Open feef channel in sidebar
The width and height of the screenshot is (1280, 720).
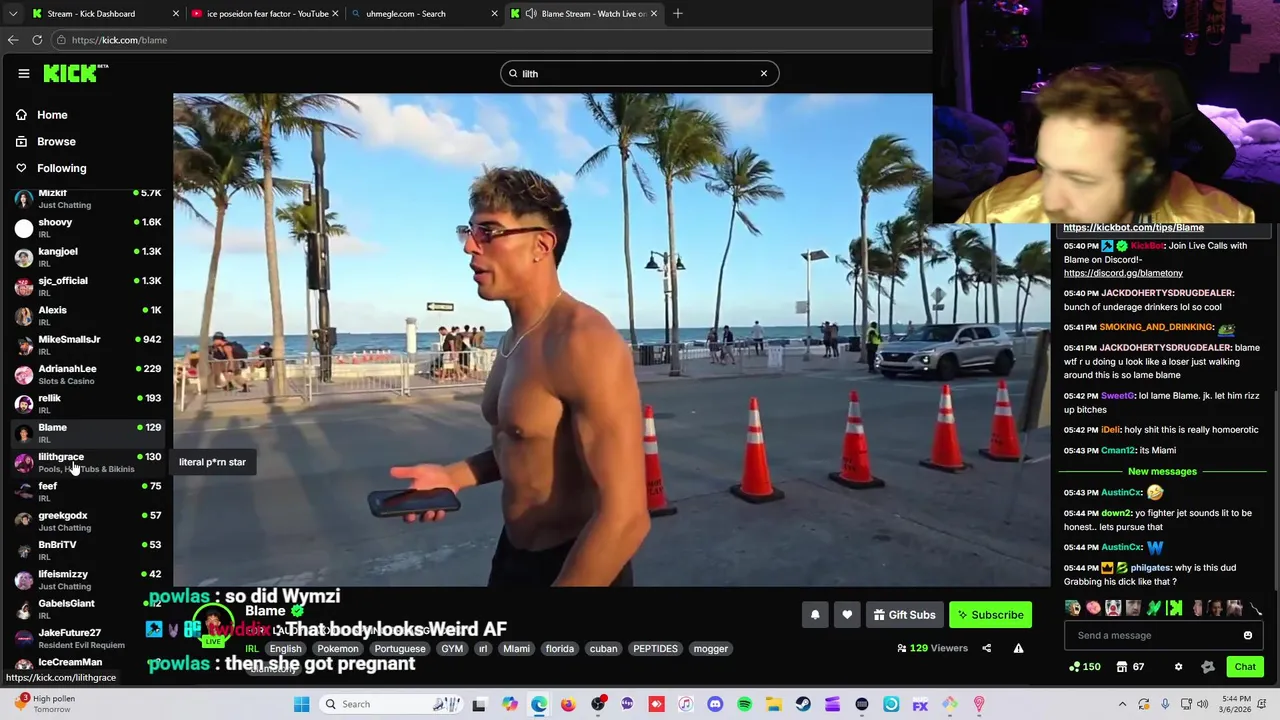coord(87,491)
